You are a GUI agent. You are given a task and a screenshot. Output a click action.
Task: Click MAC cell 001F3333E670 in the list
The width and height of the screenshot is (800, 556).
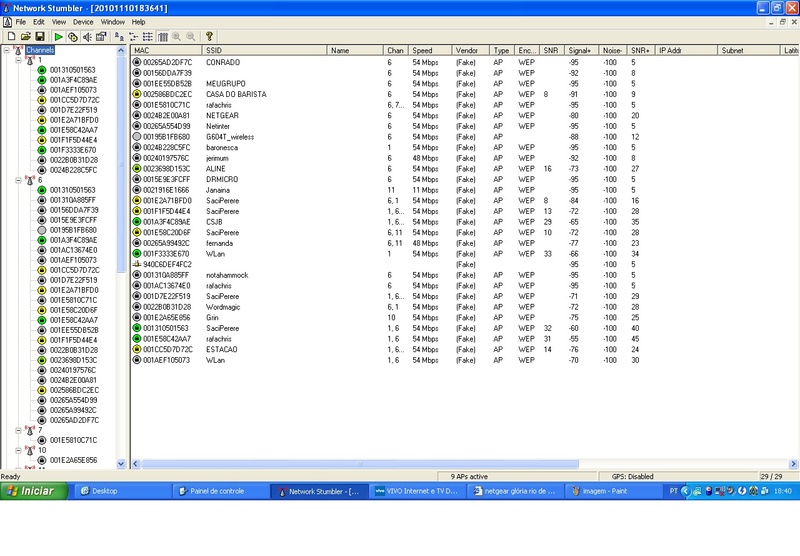click(166, 254)
